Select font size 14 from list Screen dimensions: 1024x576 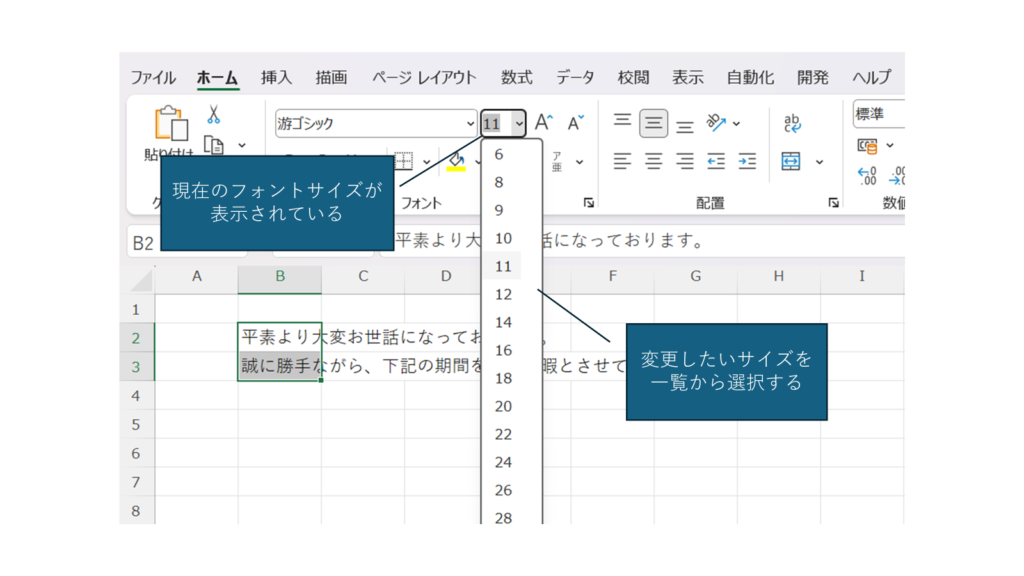[503, 322]
